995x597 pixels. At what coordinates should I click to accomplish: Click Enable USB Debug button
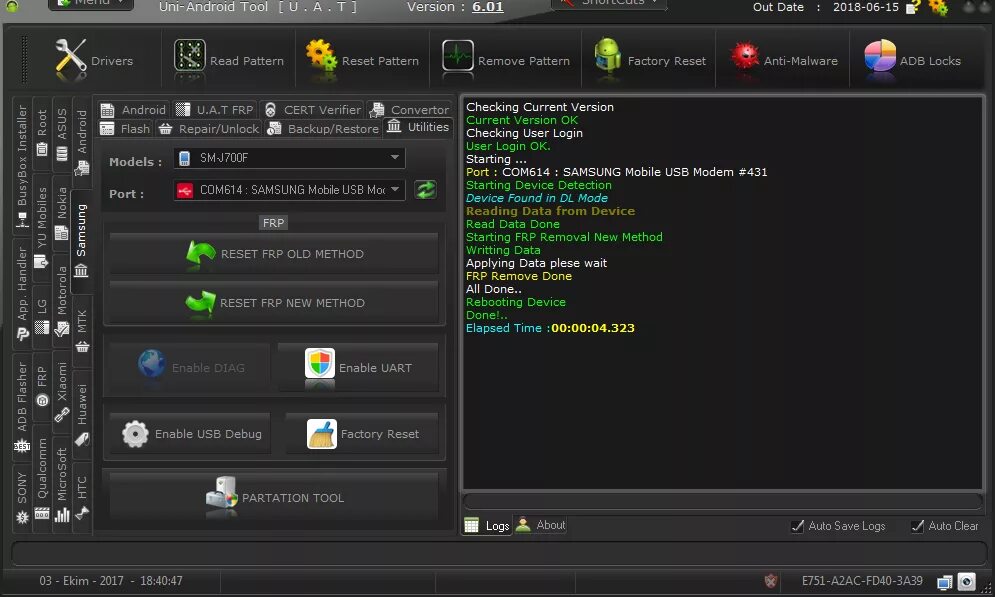pyautogui.click(x=190, y=434)
